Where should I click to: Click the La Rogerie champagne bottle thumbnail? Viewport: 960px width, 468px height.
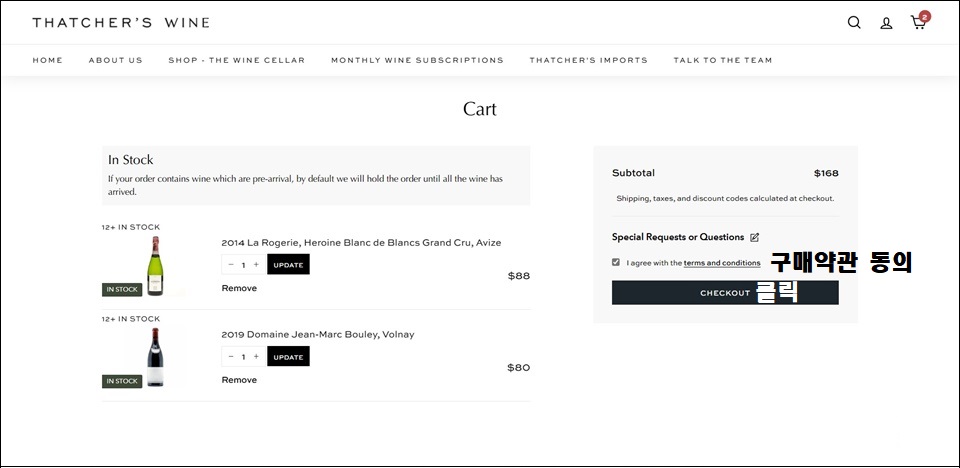click(x=155, y=266)
